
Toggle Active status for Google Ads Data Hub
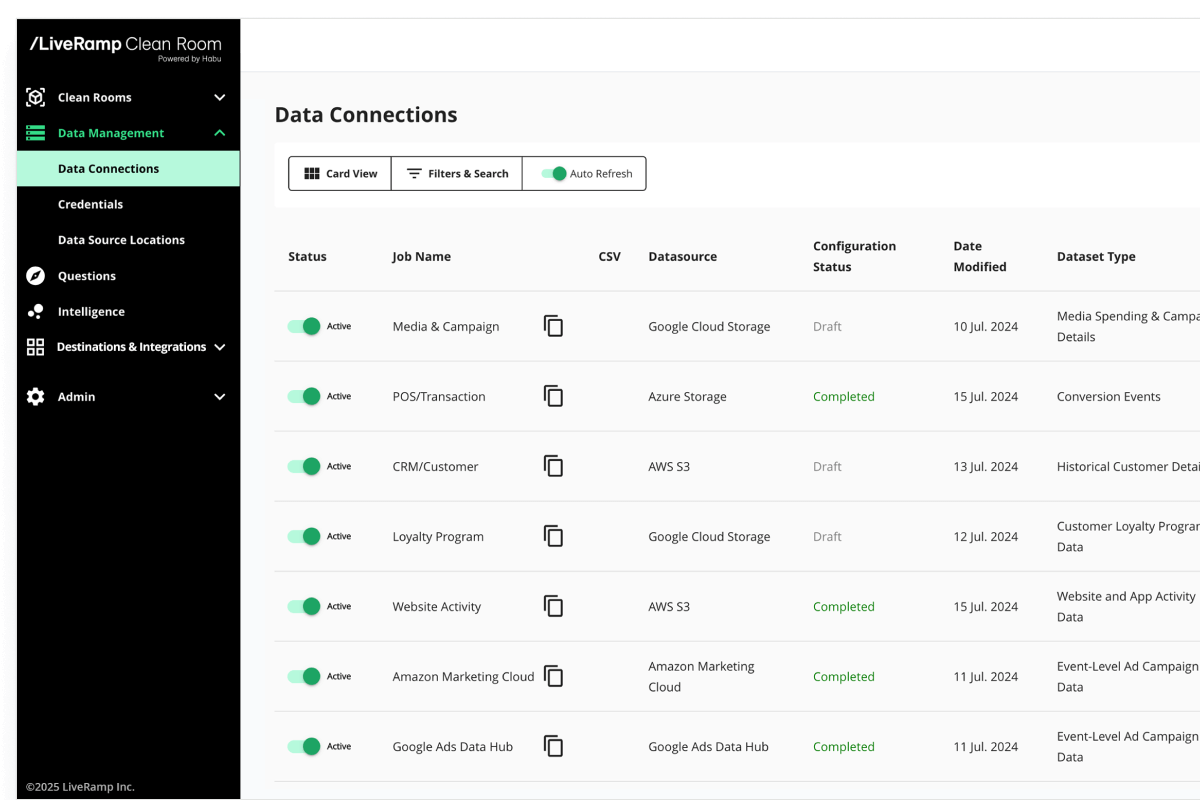[304, 746]
